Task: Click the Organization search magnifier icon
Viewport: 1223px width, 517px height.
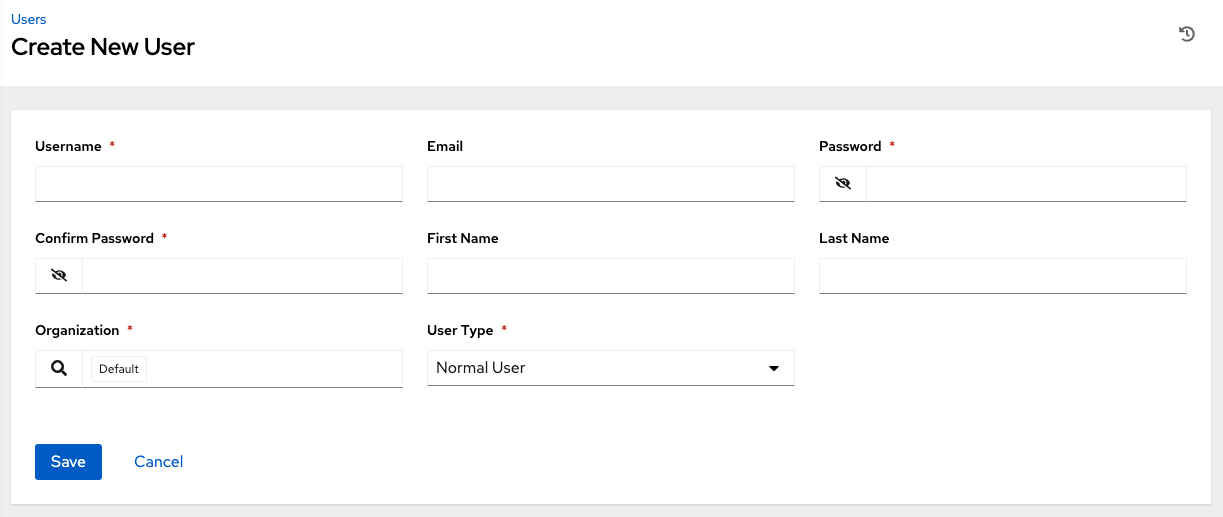Action: 59,368
